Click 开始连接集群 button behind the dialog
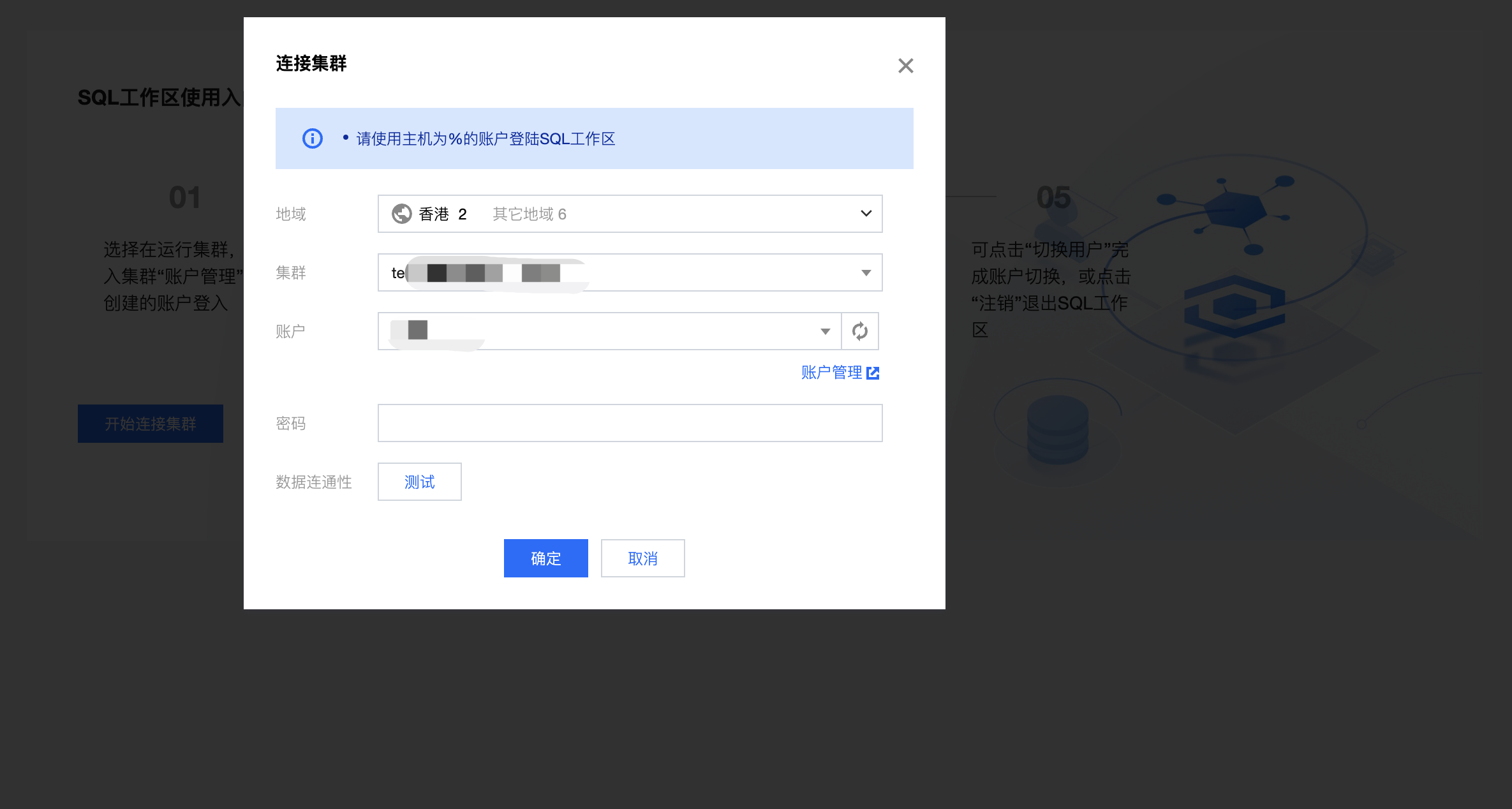1512x809 pixels. (151, 424)
